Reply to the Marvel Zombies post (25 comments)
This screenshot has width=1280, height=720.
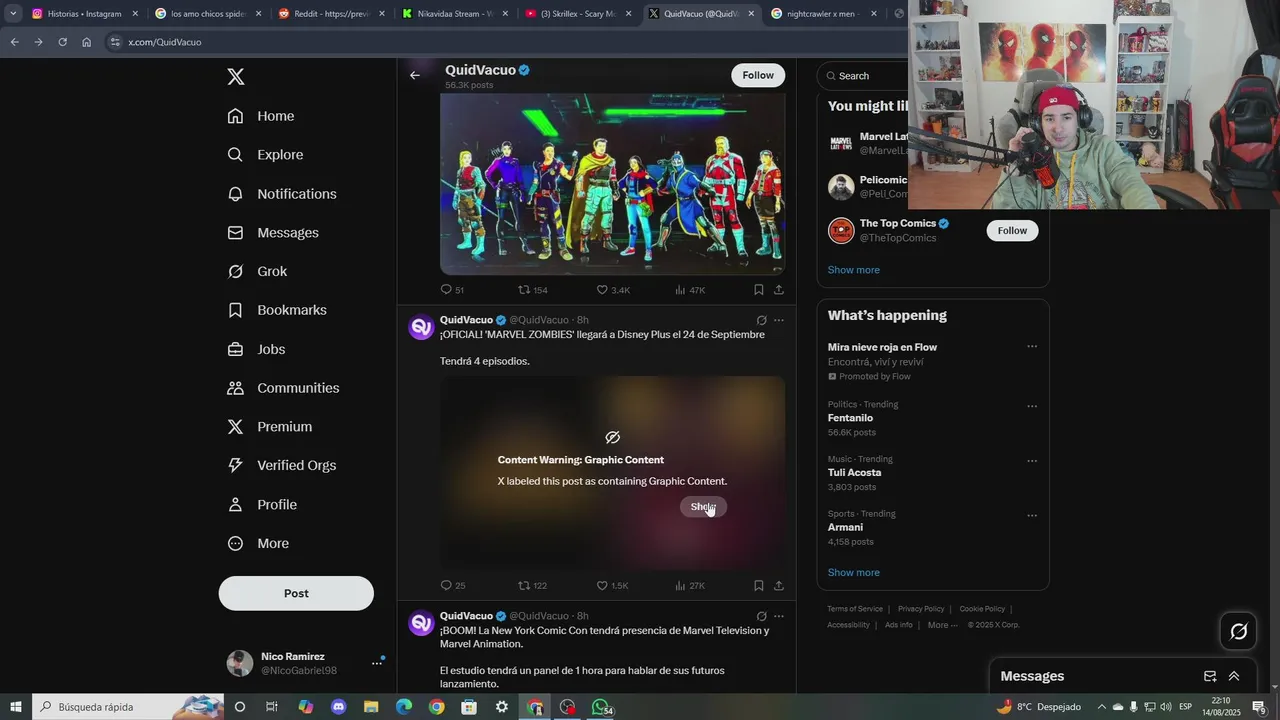453,586
